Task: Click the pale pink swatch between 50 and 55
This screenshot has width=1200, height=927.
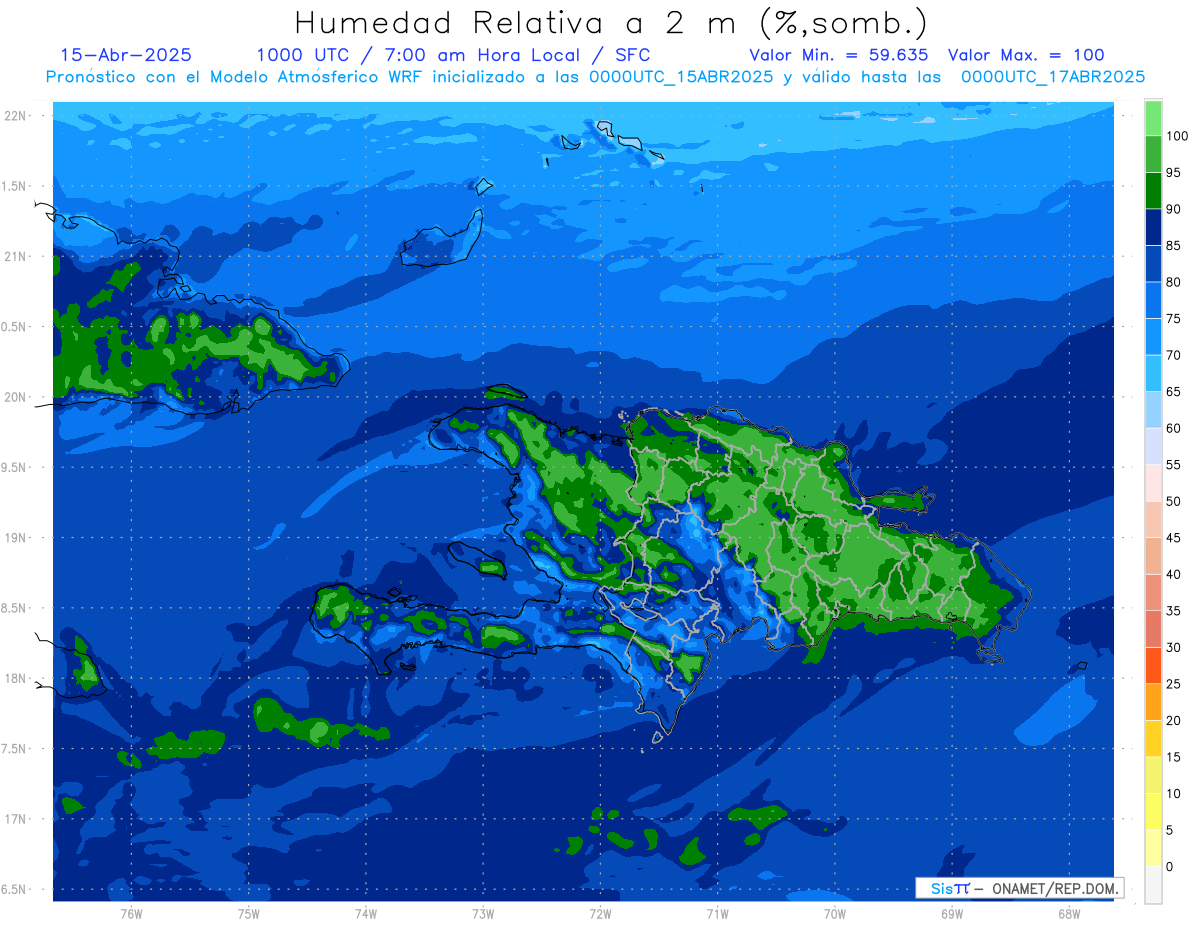Action: coord(1153,483)
